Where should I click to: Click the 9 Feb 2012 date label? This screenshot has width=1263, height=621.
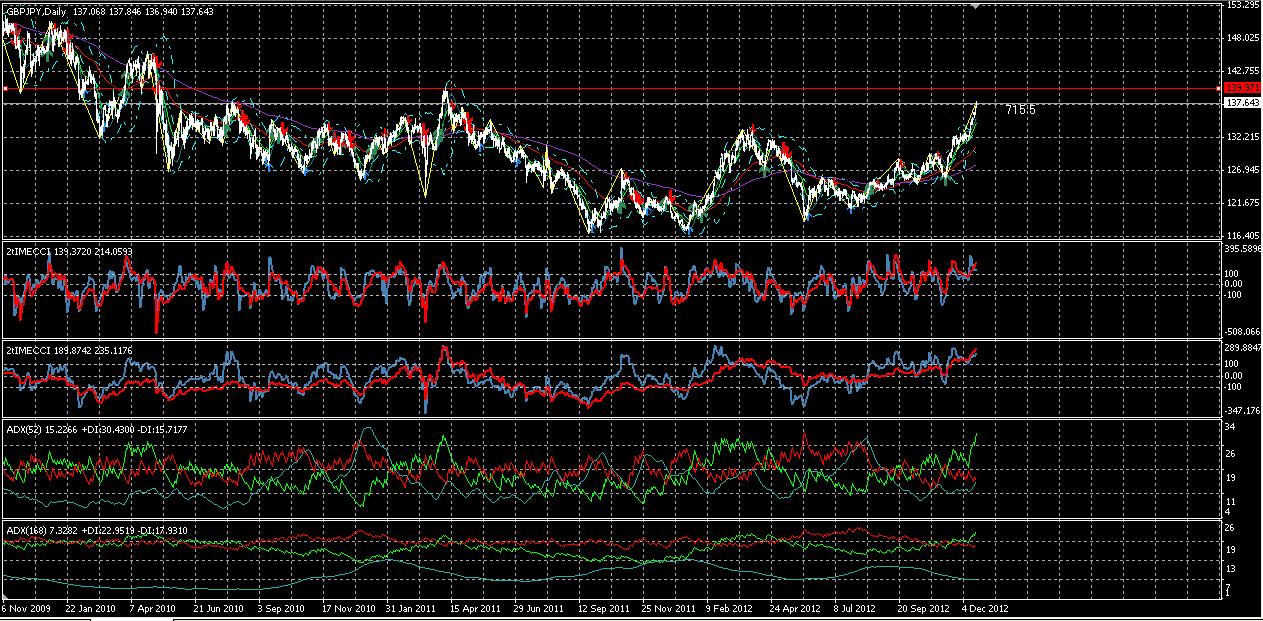pos(729,607)
